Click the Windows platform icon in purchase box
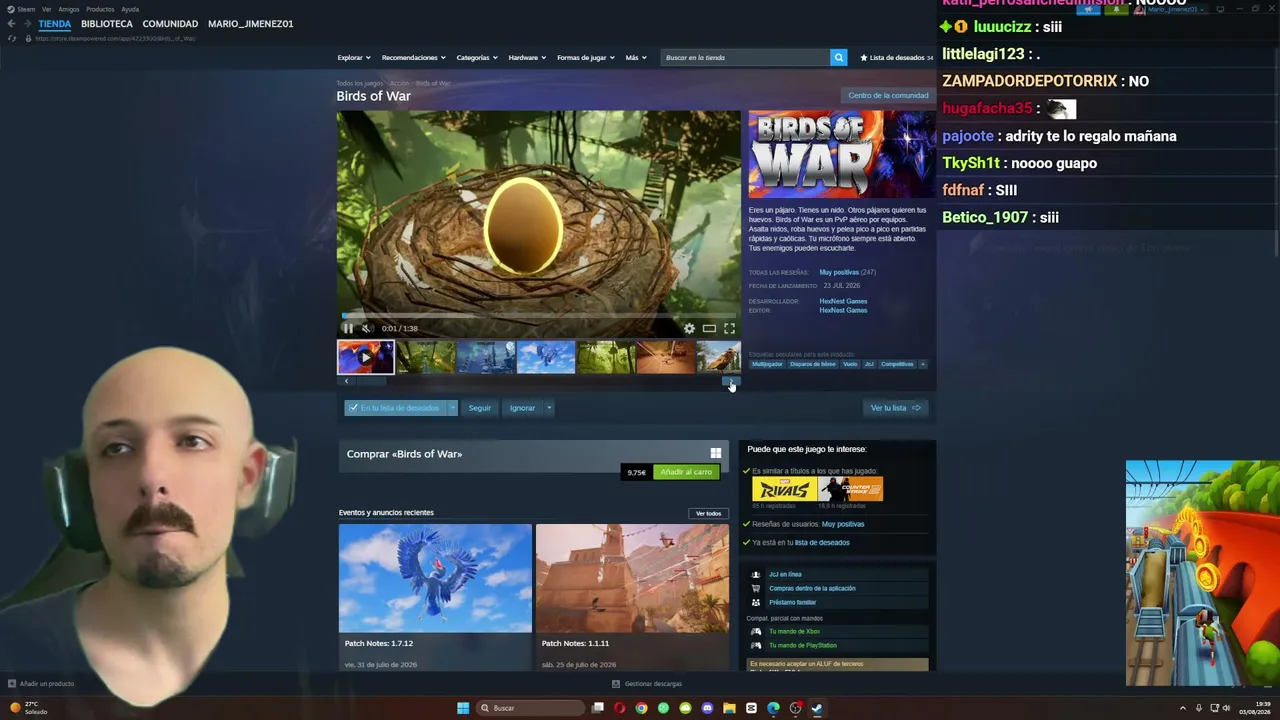 coord(715,453)
